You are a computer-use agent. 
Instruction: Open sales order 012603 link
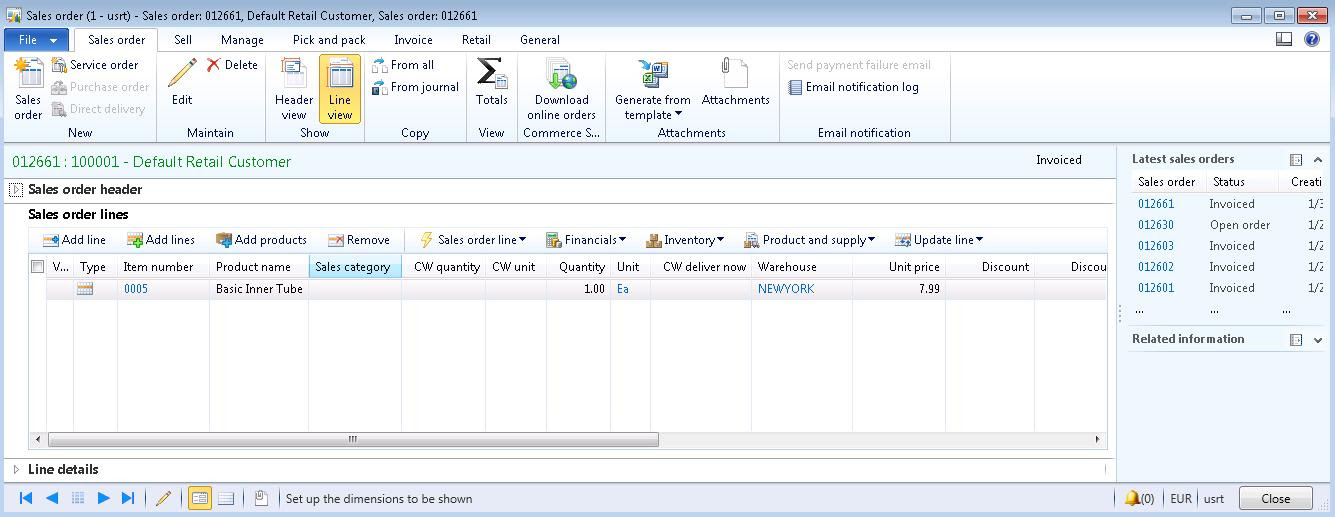(x=1156, y=246)
